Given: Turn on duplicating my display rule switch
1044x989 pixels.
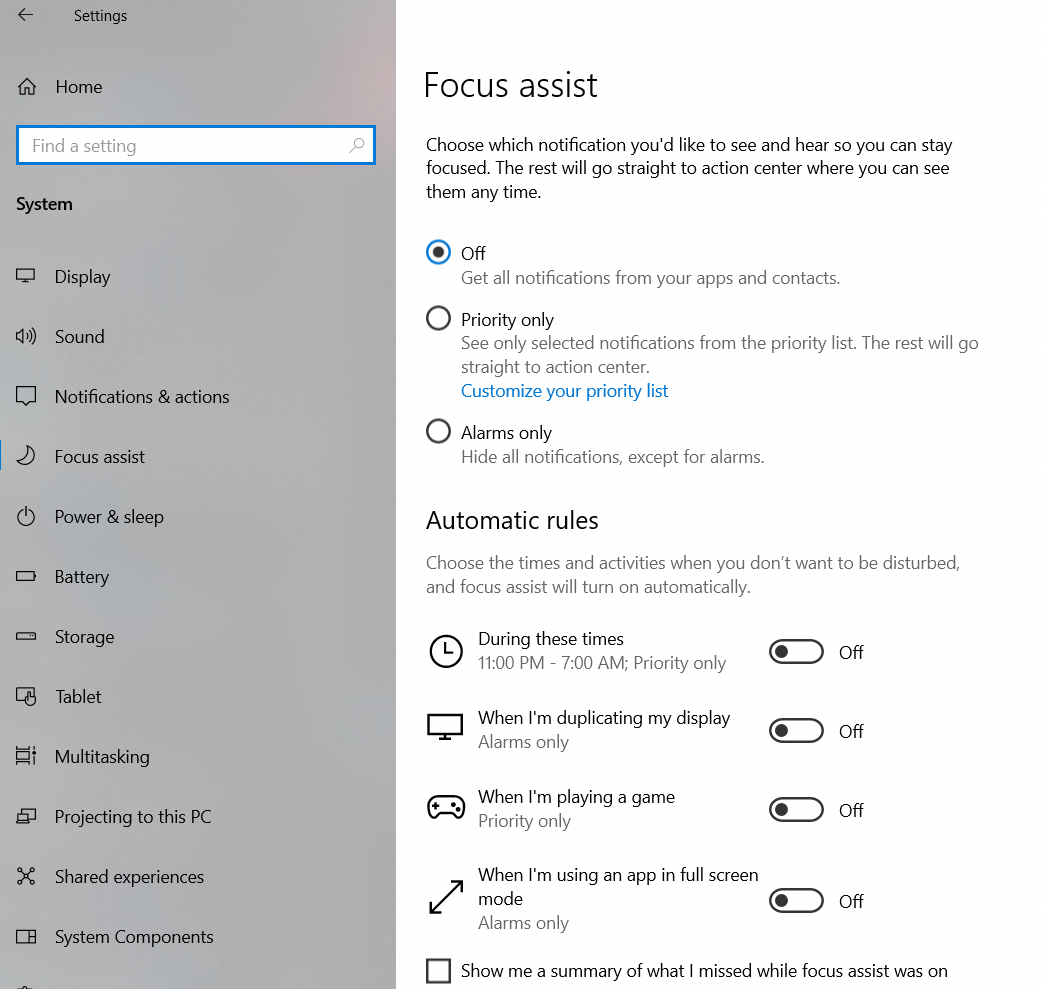Looking at the screenshot, I should pyautogui.click(x=796, y=731).
